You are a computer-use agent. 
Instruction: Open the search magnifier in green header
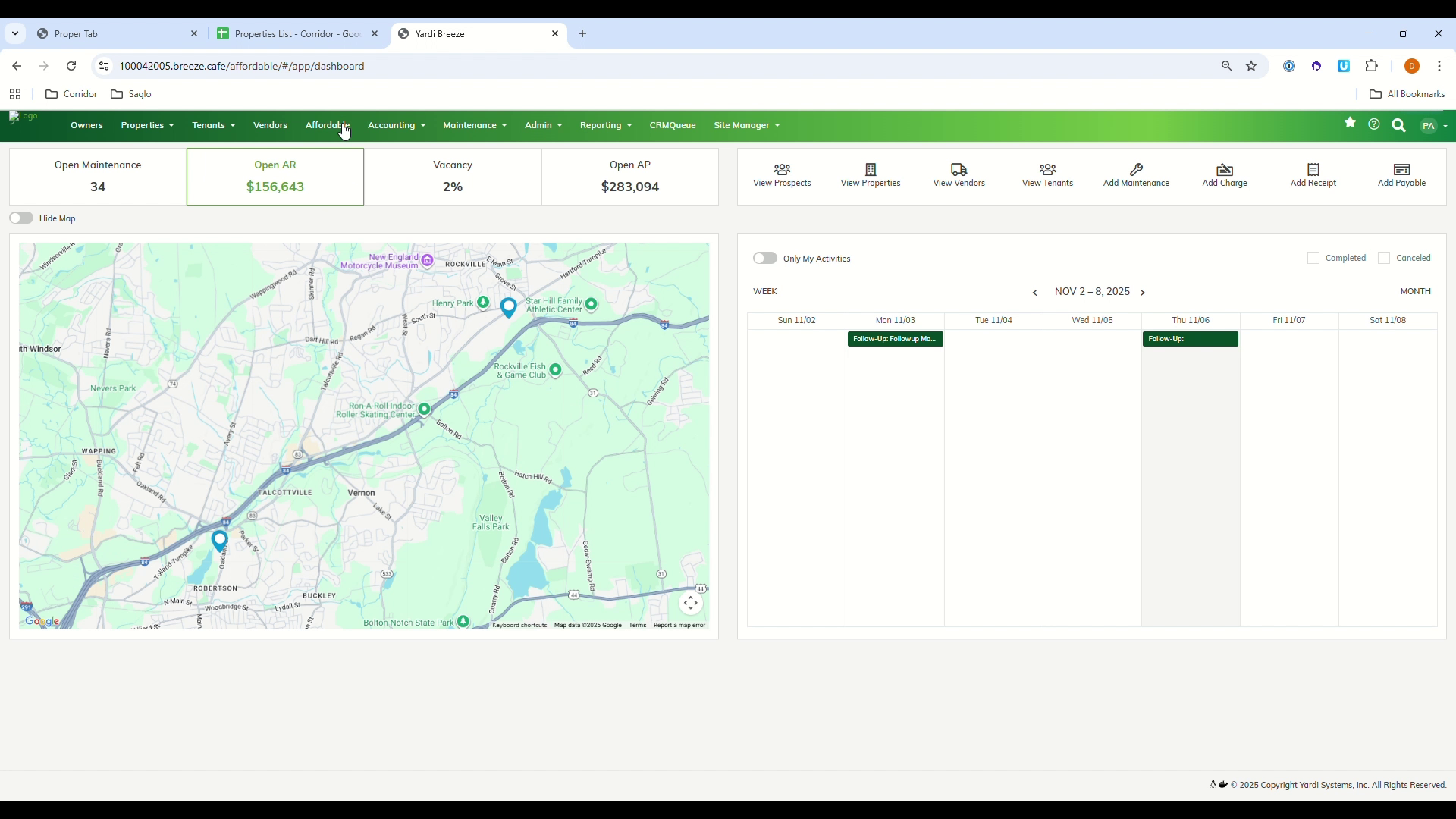[x=1398, y=125]
